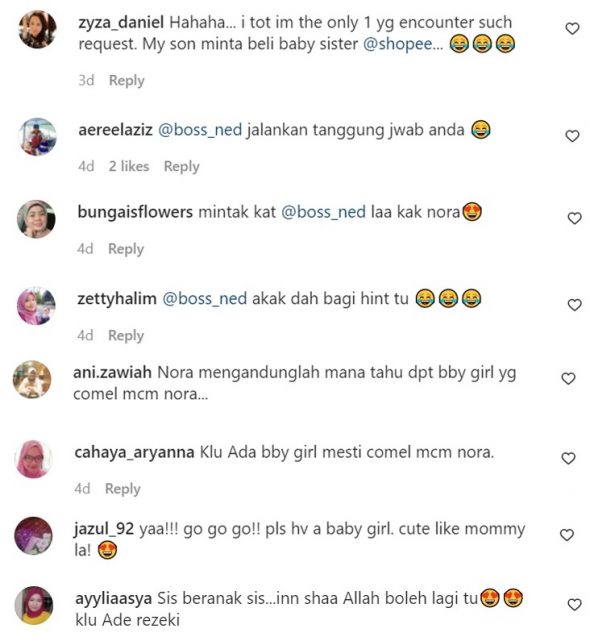This screenshot has width=590, height=641.
Task: Heart the jazul_92 comment
Action: coord(566,534)
